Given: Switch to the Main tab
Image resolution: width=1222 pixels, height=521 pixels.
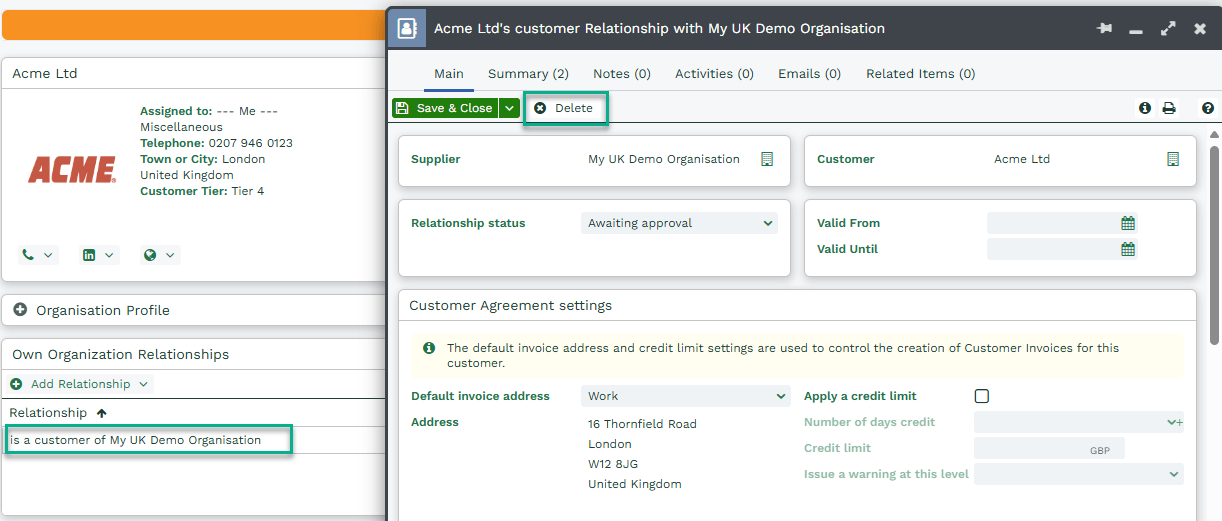Looking at the screenshot, I should (x=449, y=74).
